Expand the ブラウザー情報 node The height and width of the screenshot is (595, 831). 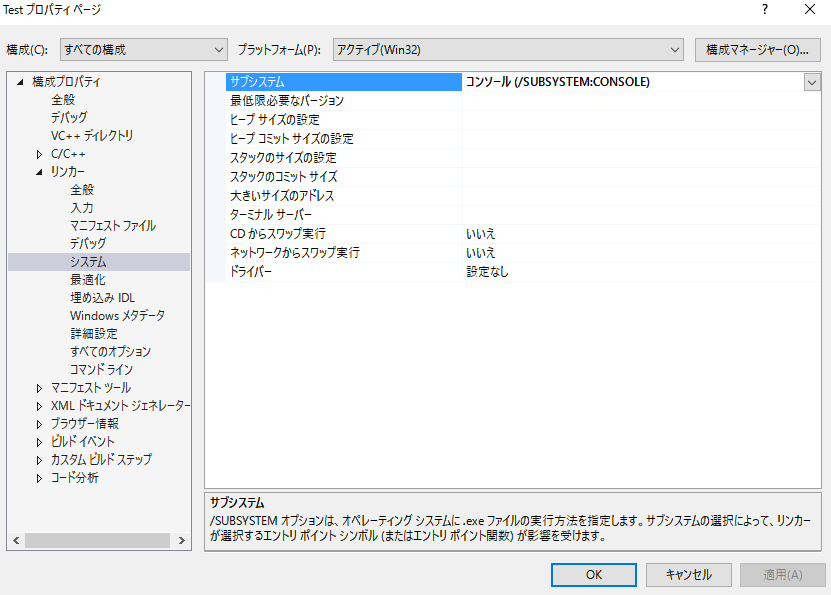(x=39, y=424)
